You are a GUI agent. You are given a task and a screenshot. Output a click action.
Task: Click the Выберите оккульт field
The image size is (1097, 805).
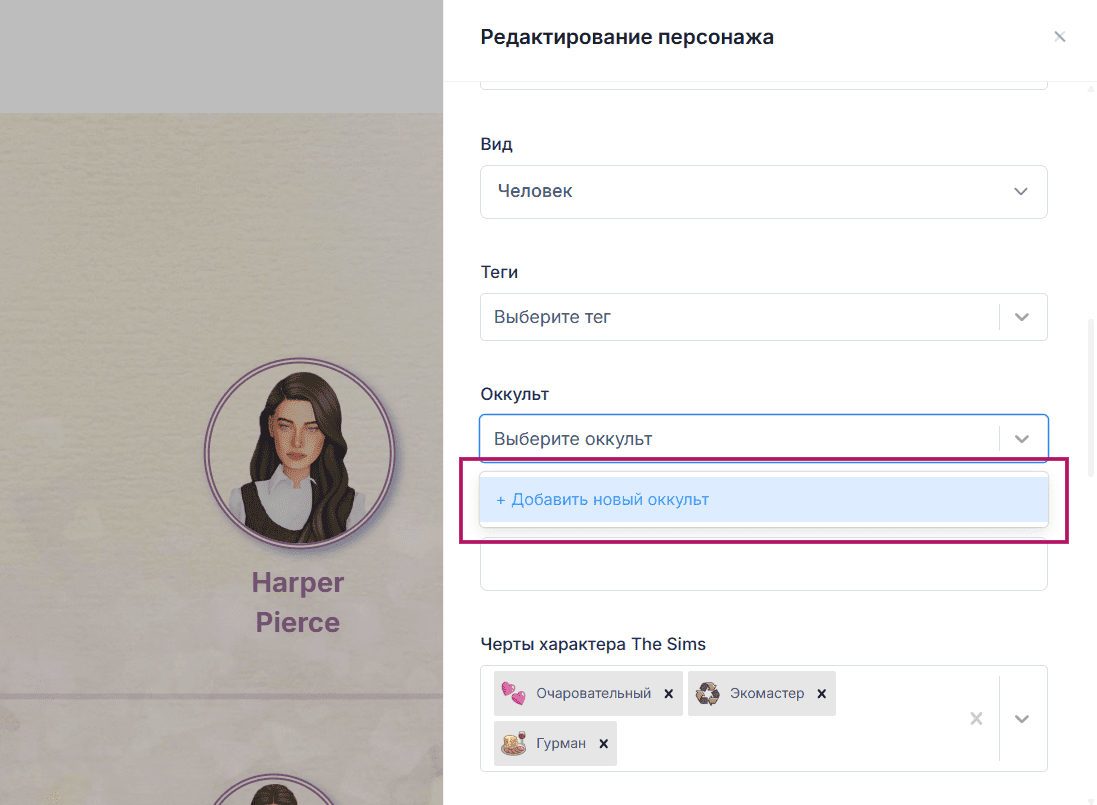[x=763, y=439]
